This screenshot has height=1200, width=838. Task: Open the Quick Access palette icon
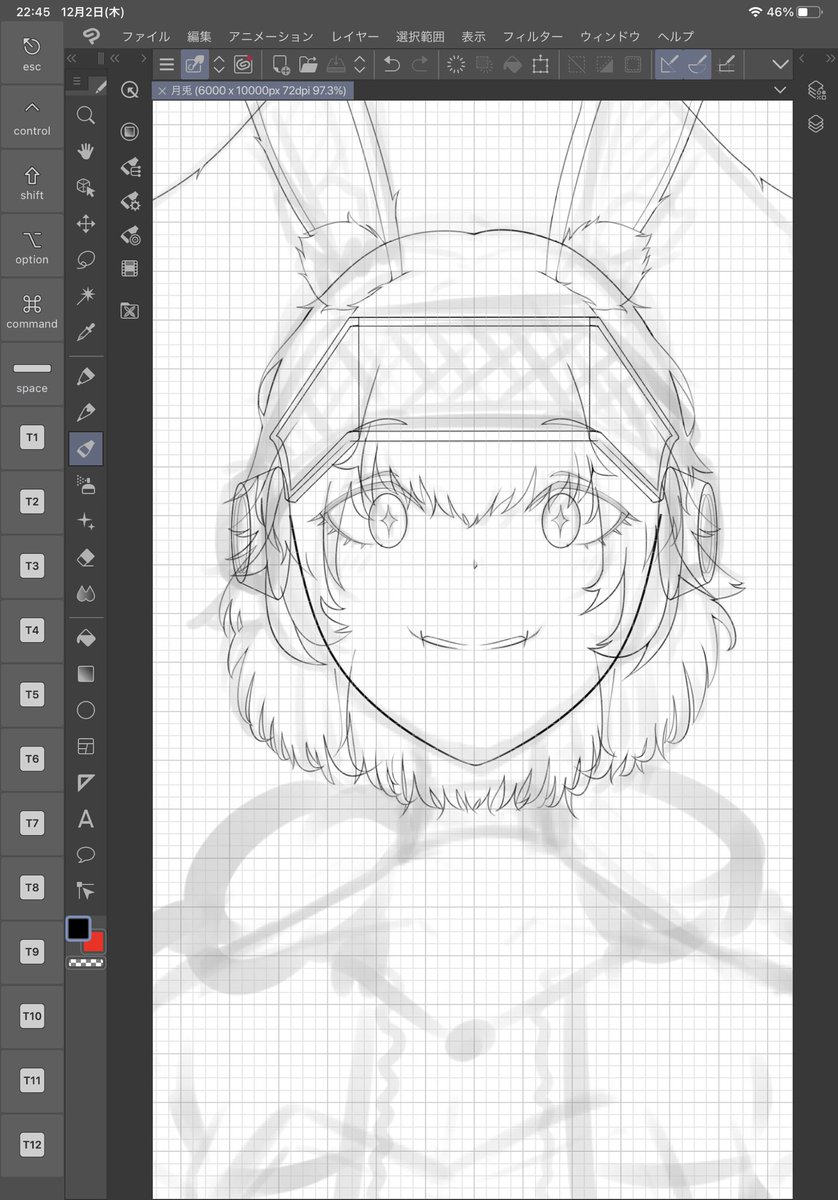(x=130, y=90)
